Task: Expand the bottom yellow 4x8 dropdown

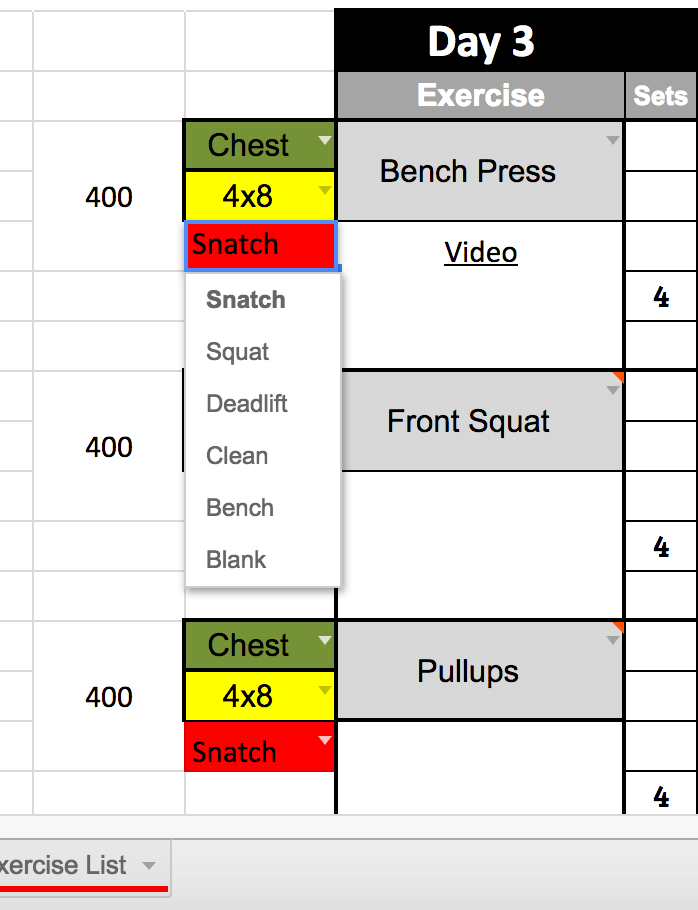Action: (x=324, y=690)
